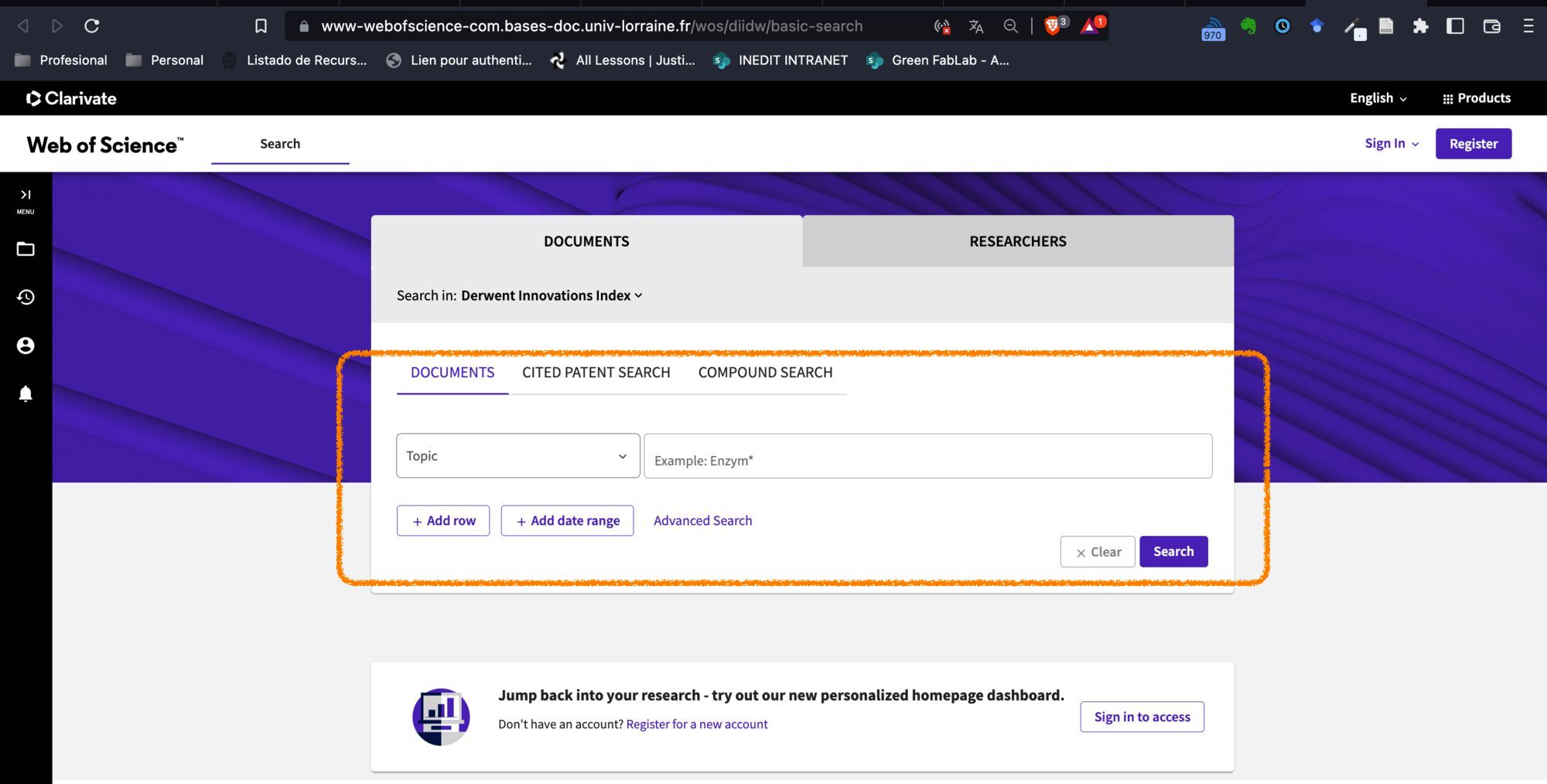Viewport: 1547px width, 784px height.
Task: Click the Brave Shields lion icon
Action: (x=1052, y=26)
